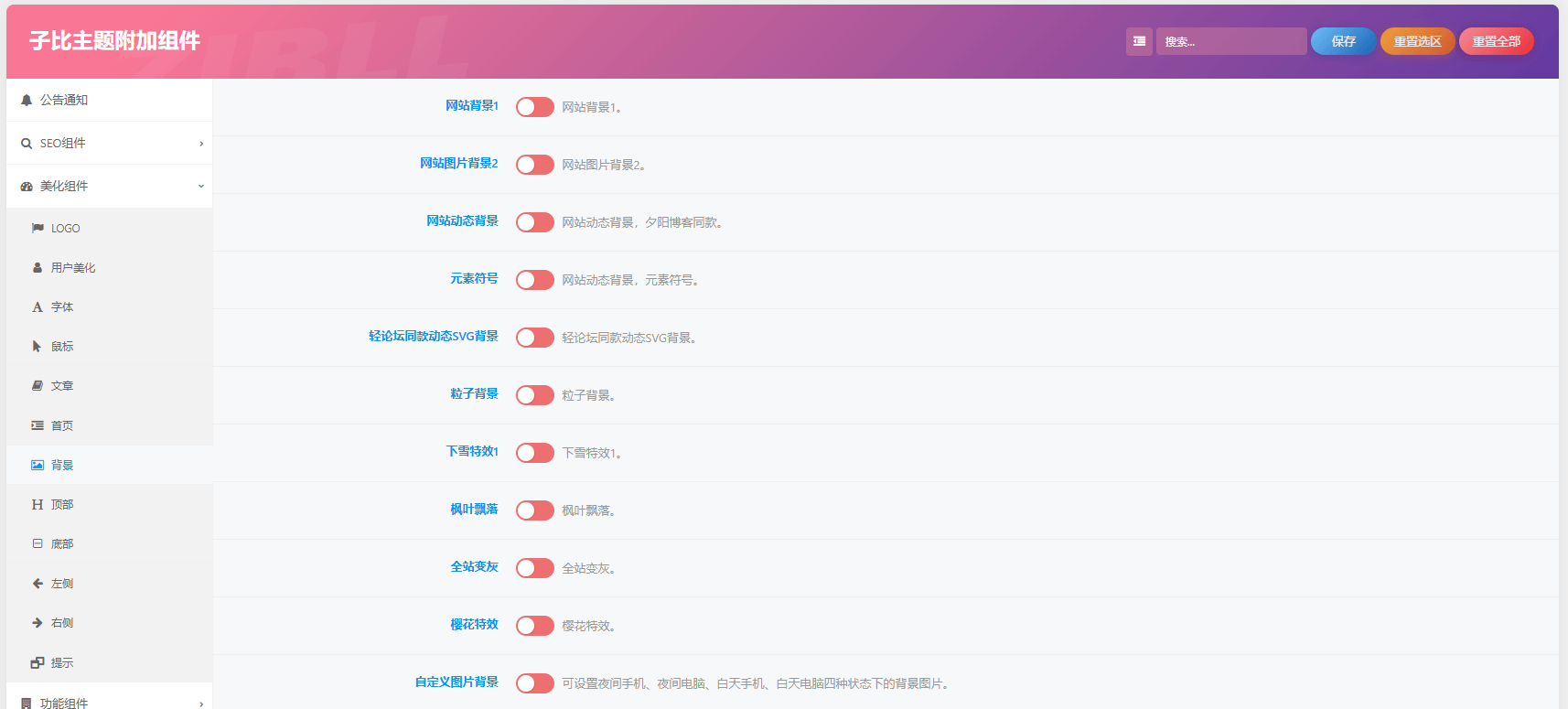Click the left arrow icon beside 左侧
This screenshot has width=1568, height=709.
click(38, 583)
